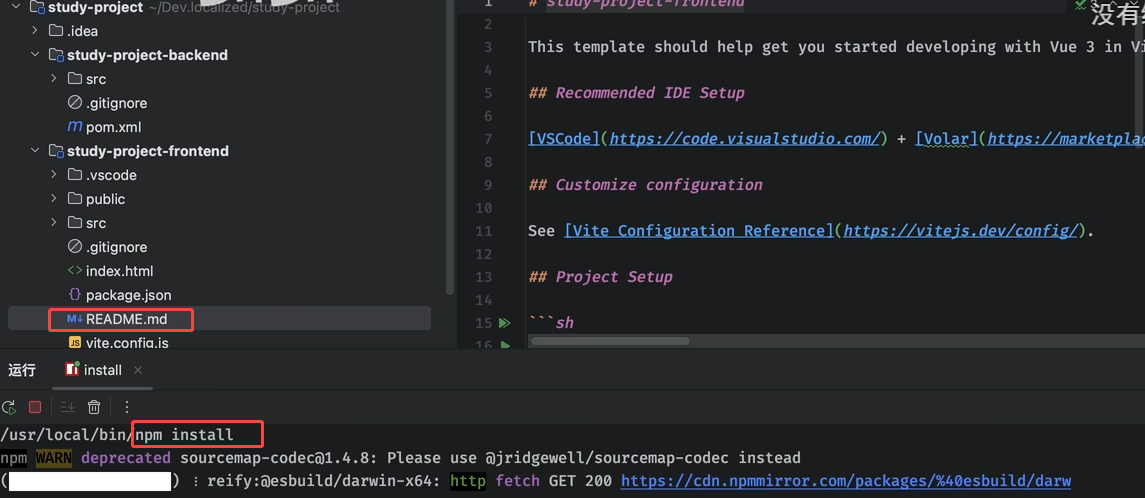Select the study-project-backend module row

pyautogui.click(x=147, y=55)
